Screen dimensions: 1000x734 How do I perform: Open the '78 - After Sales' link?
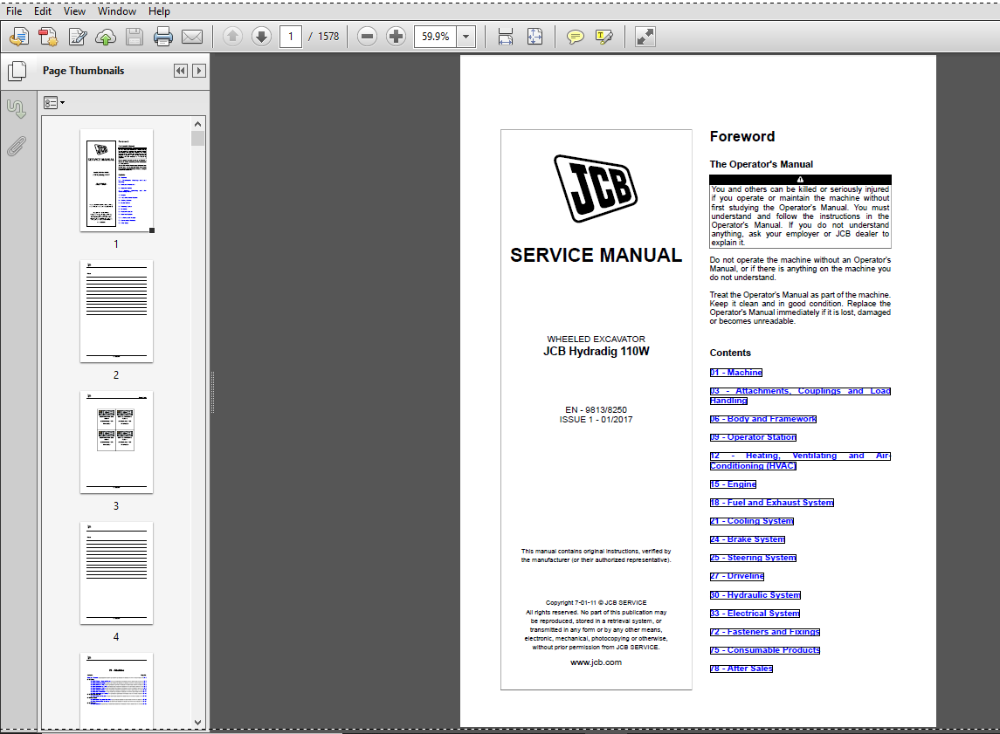[741, 668]
